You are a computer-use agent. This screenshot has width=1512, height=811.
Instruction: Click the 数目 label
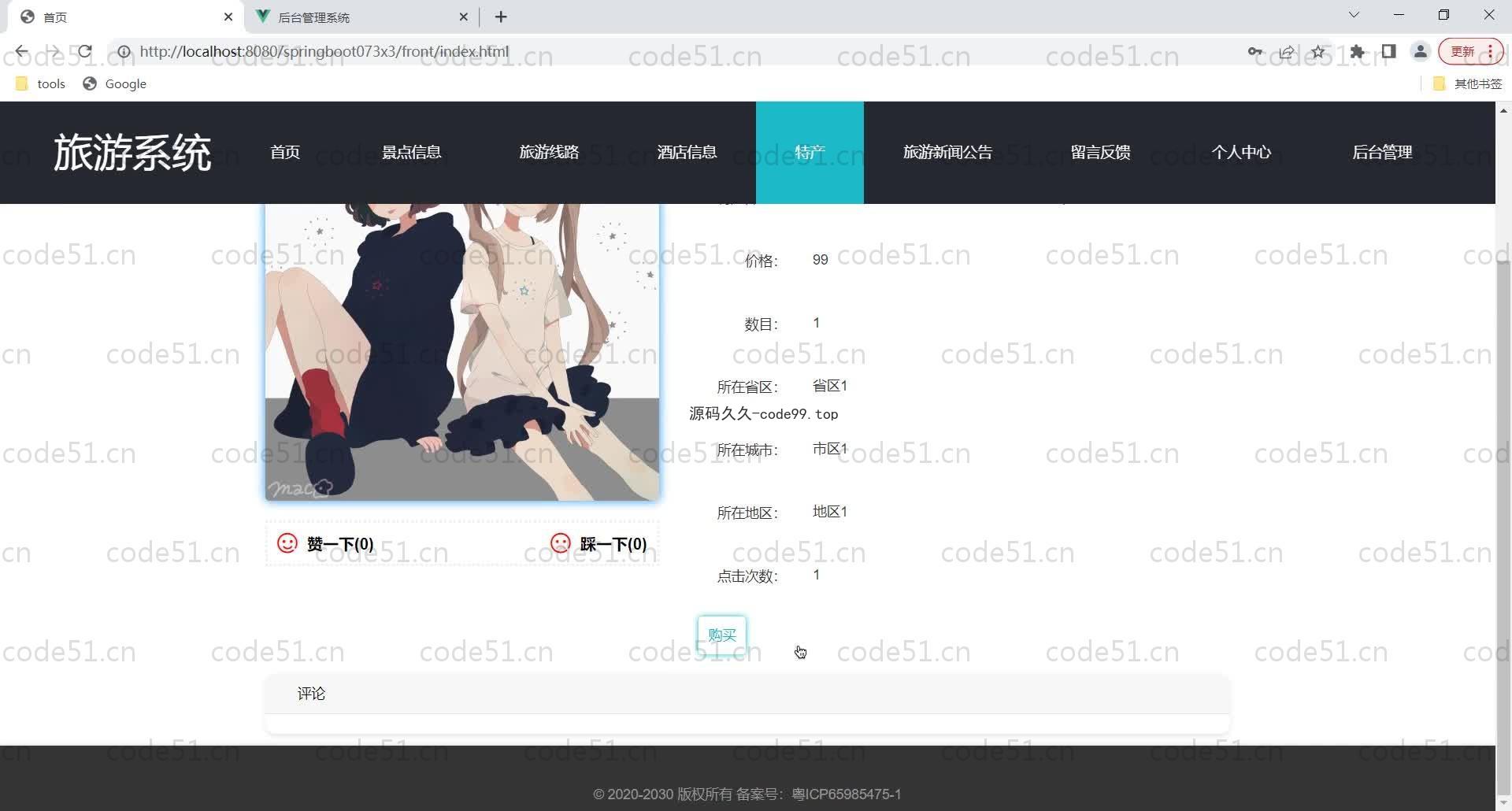coord(761,324)
